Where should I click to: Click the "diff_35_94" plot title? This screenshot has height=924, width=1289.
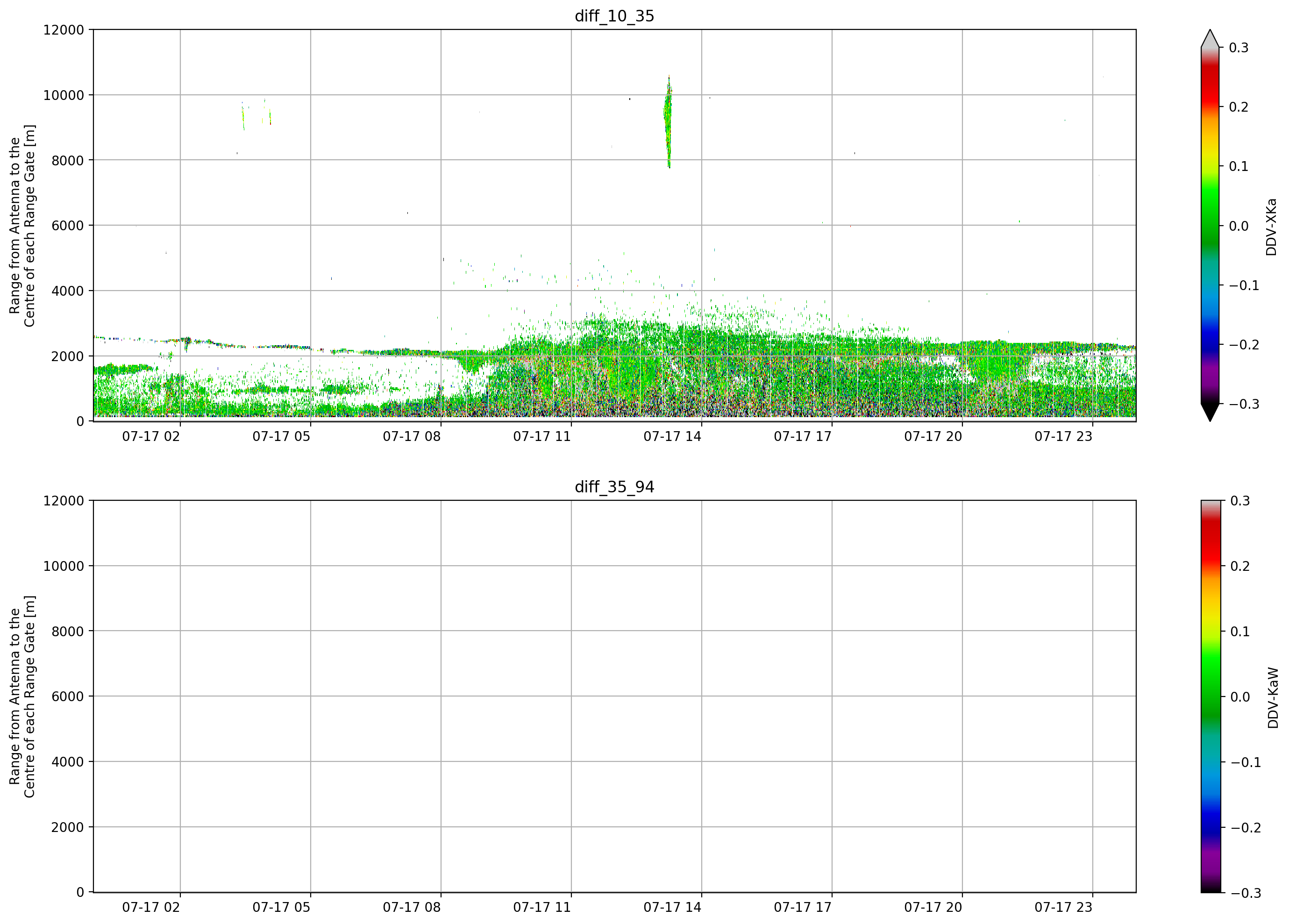(x=614, y=487)
